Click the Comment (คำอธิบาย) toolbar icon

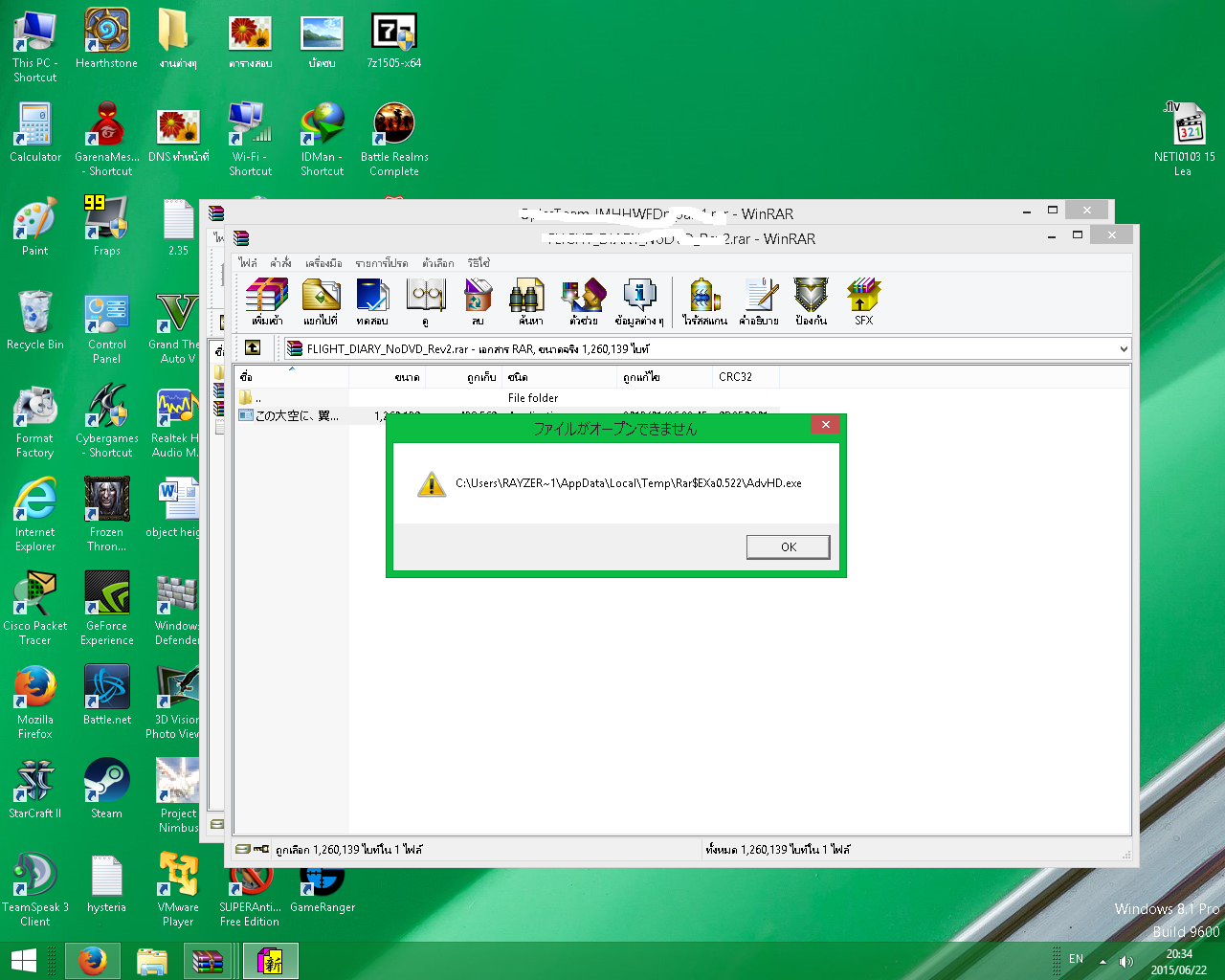758,302
